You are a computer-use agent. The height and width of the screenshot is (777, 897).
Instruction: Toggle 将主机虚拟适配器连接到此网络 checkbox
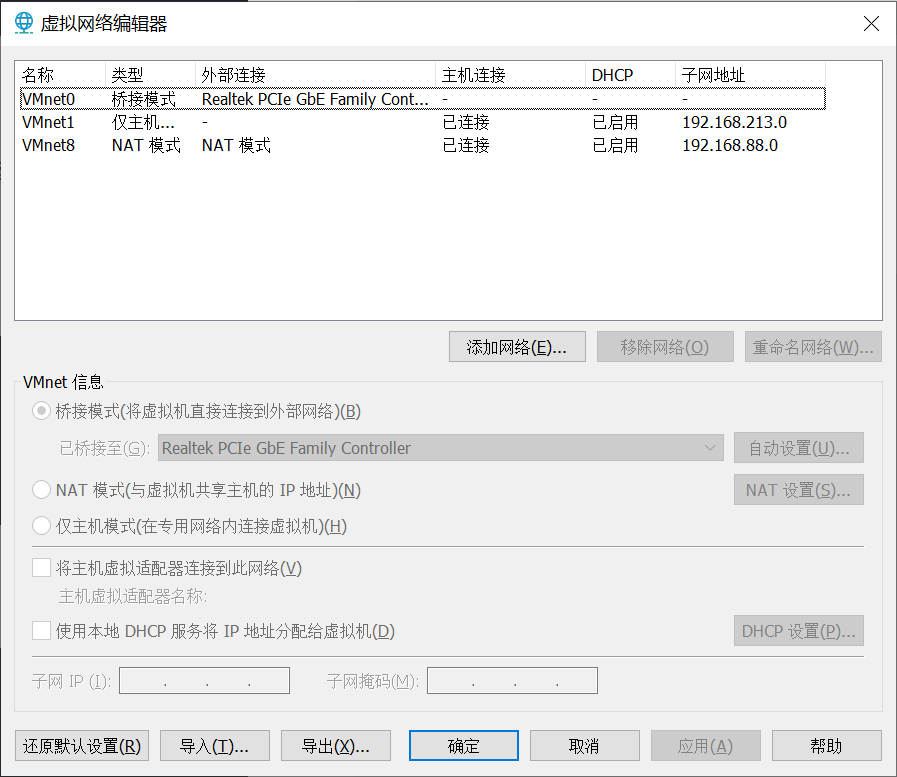[x=41, y=568]
